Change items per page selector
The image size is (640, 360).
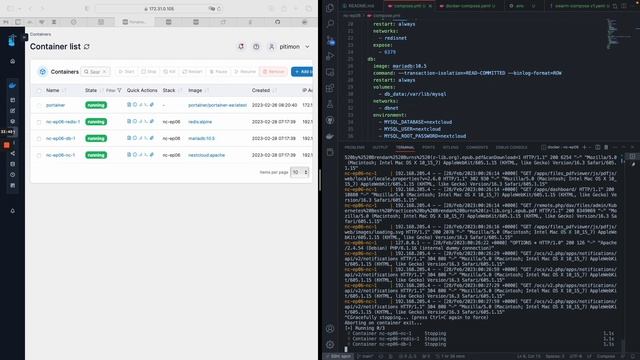coord(299,172)
